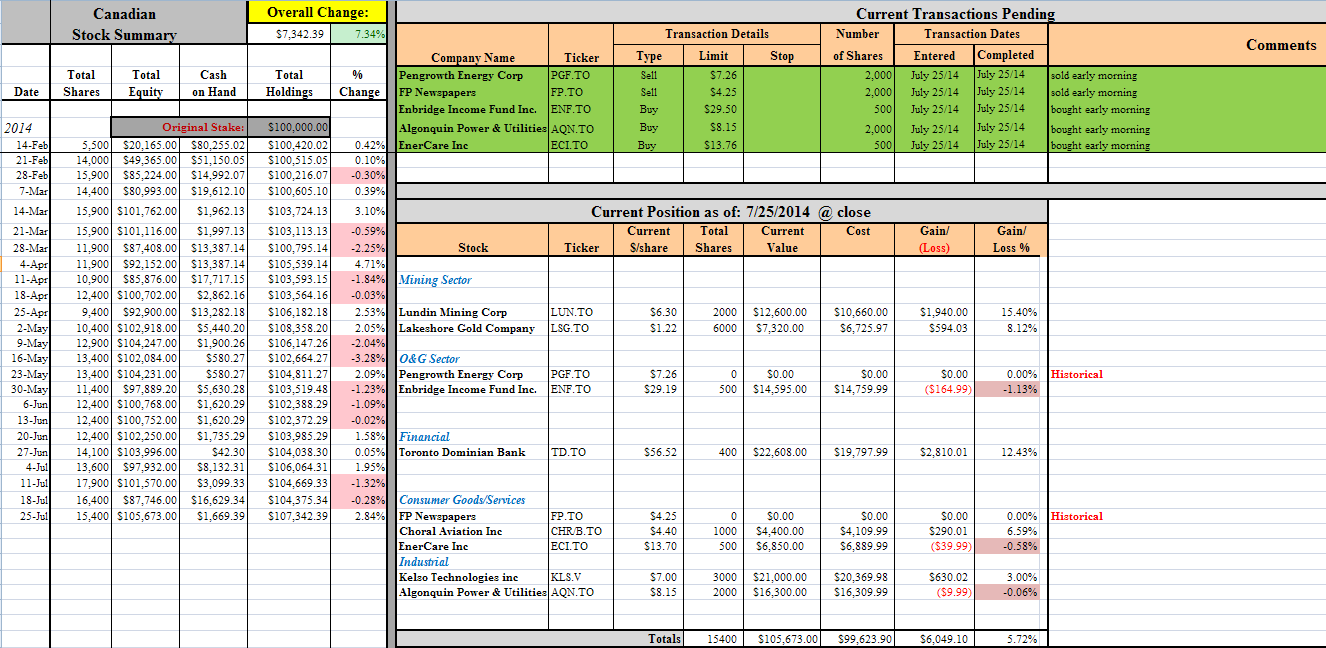Image resolution: width=1326 pixels, height=648 pixels.
Task: Select the "Stock Summary" title cell
Action: (124, 35)
